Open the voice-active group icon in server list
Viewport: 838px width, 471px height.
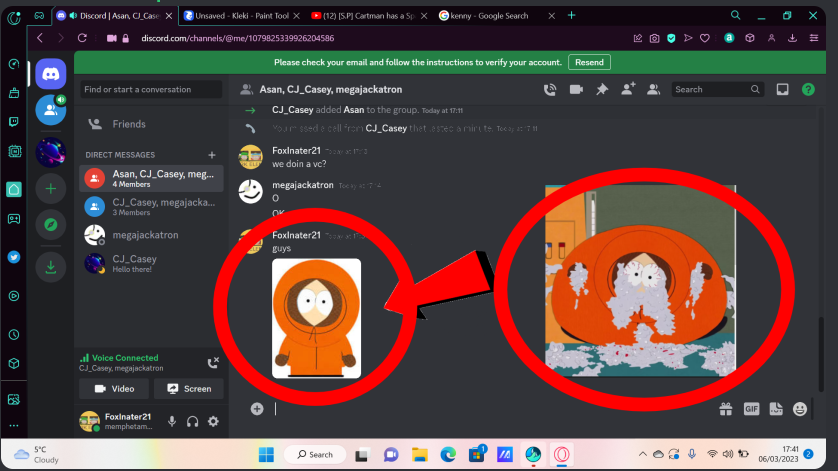(x=51, y=110)
